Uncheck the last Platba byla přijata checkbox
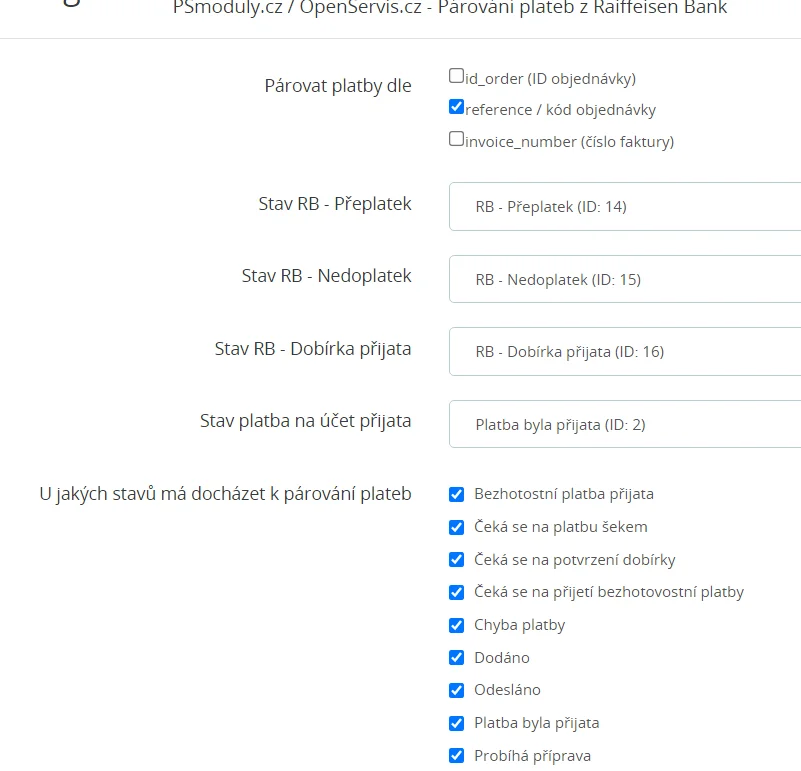Screen dimensions: 801x771 click(x=457, y=723)
